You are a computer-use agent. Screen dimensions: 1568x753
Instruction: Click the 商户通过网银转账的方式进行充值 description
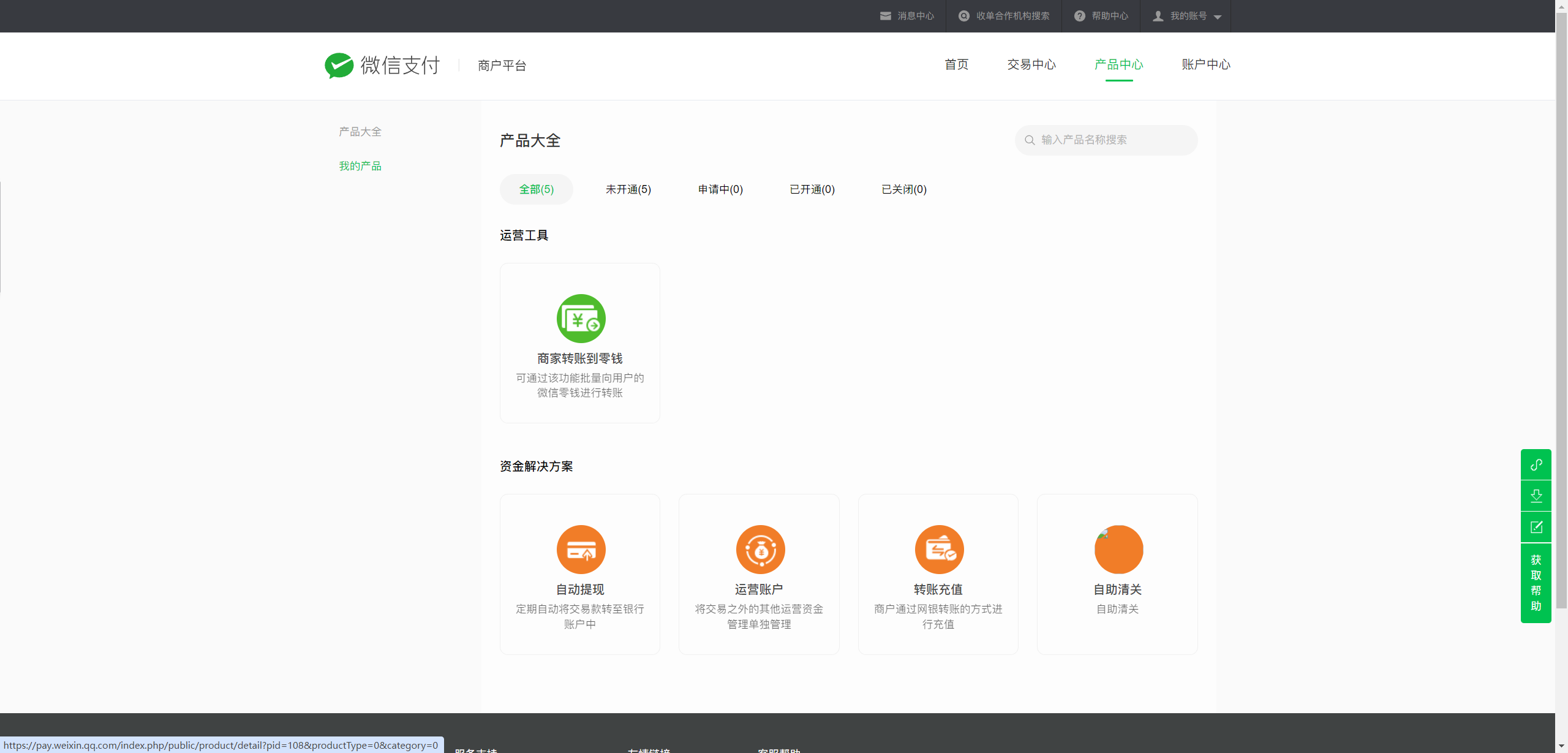pos(938,616)
